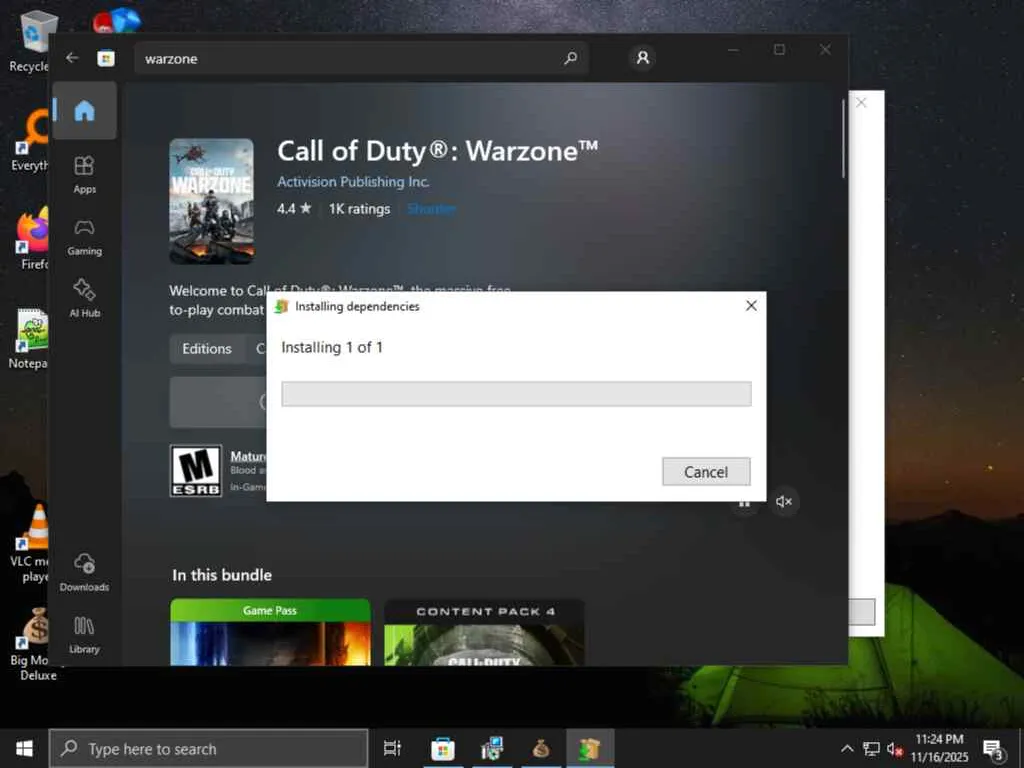Screen dimensions: 1024x768
Task: Open the Content Pack 4 bundle card
Action: pos(484,632)
